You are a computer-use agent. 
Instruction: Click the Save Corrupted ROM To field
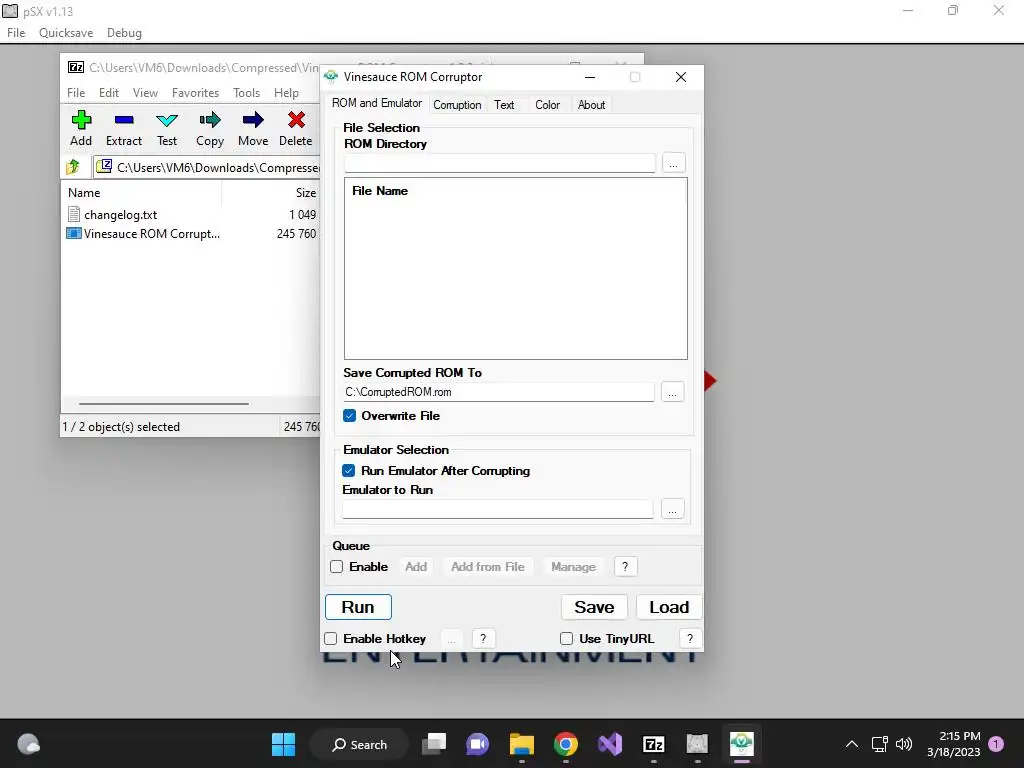click(499, 392)
